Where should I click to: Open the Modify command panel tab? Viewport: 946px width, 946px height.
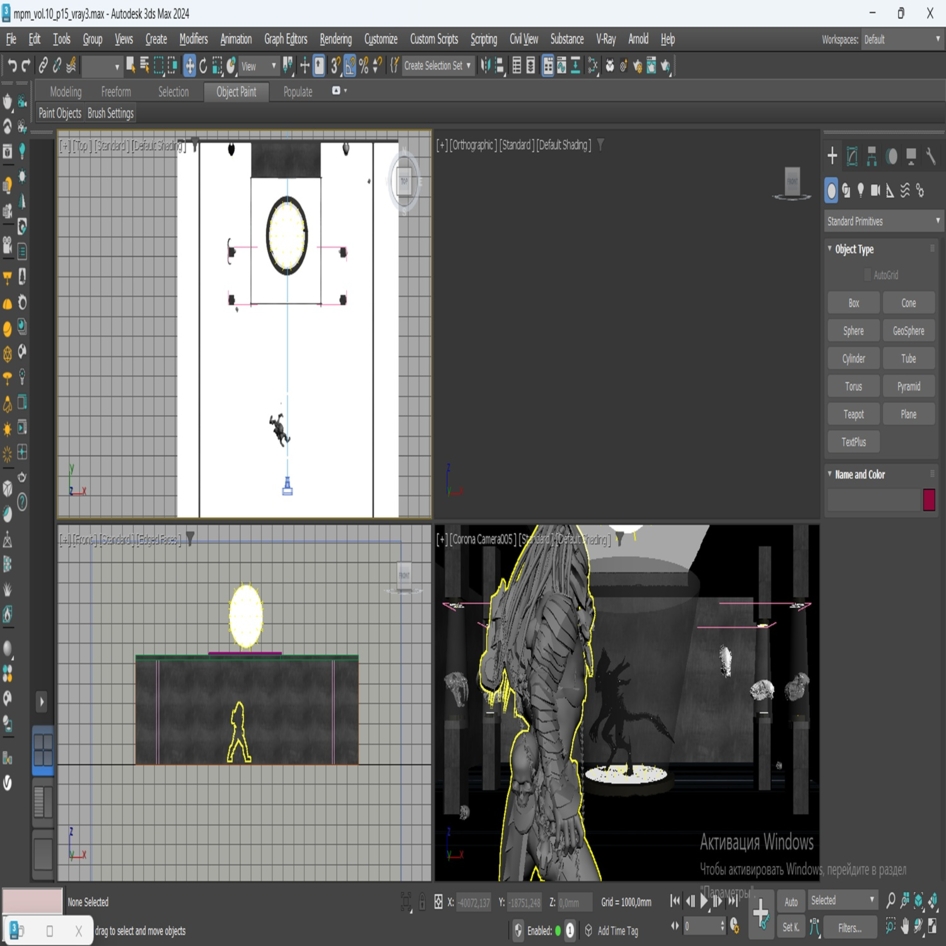click(852, 156)
